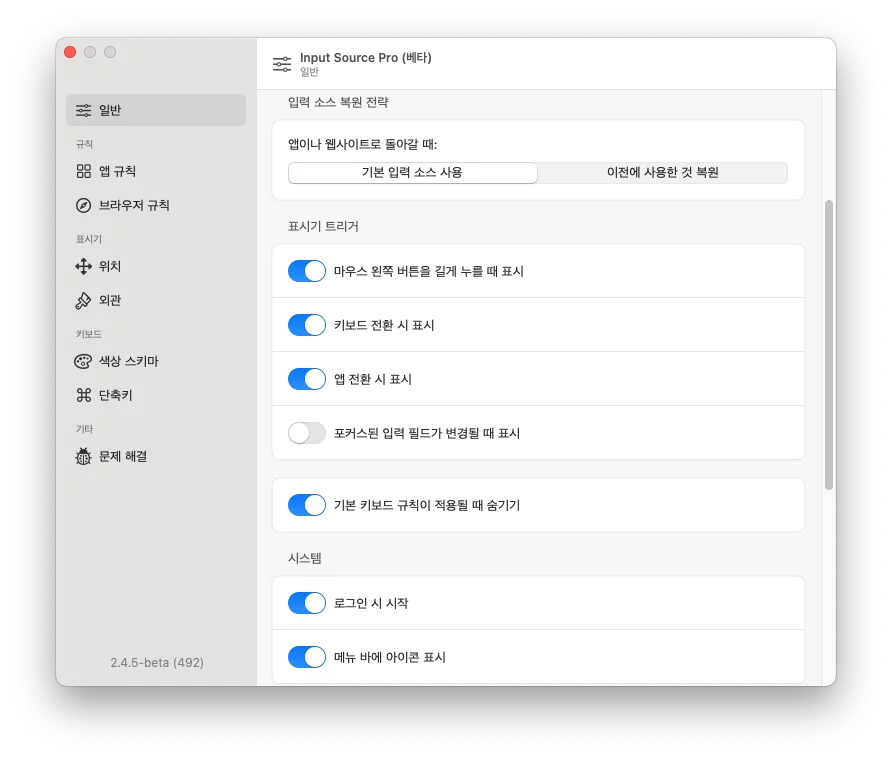892x760 pixels.
Task: Disable 키보드 전환 시 표시 switch
Action: [x=307, y=325]
